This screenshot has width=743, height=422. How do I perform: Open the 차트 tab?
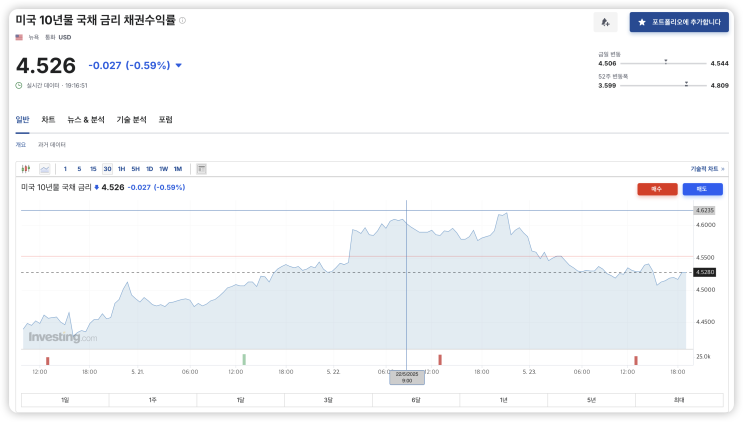point(48,119)
